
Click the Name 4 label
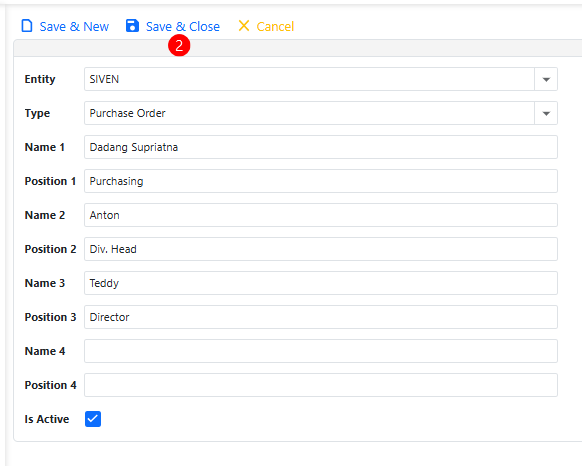[45, 351]
